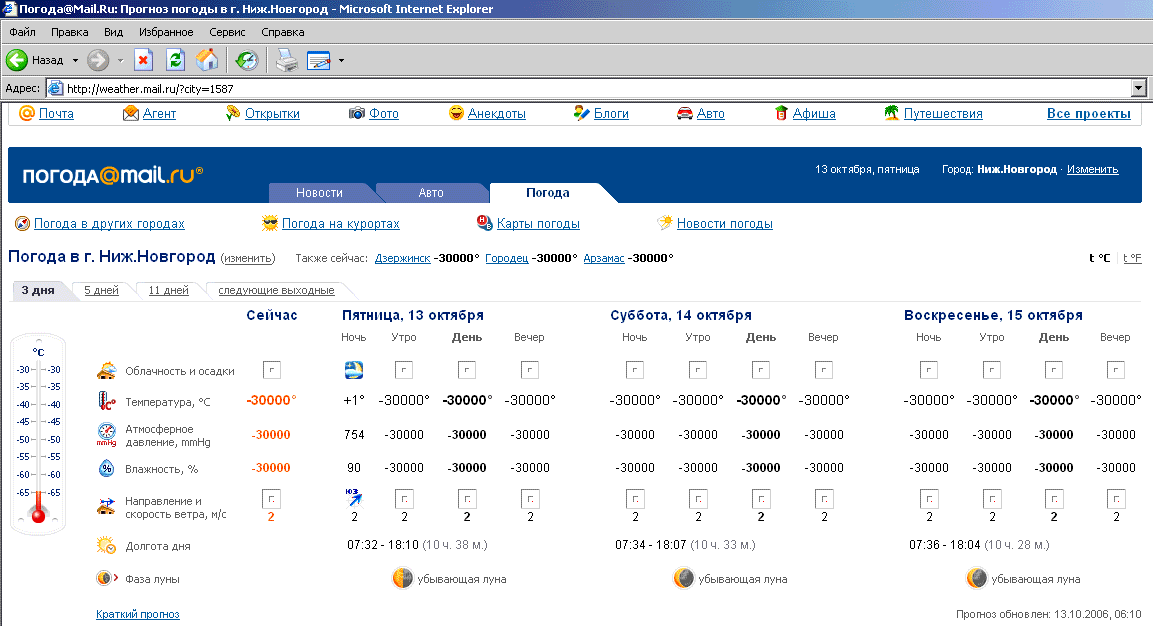The image size is (1153, 626).
Task: Open the Правка menu
Action: [x=70, y=32]
